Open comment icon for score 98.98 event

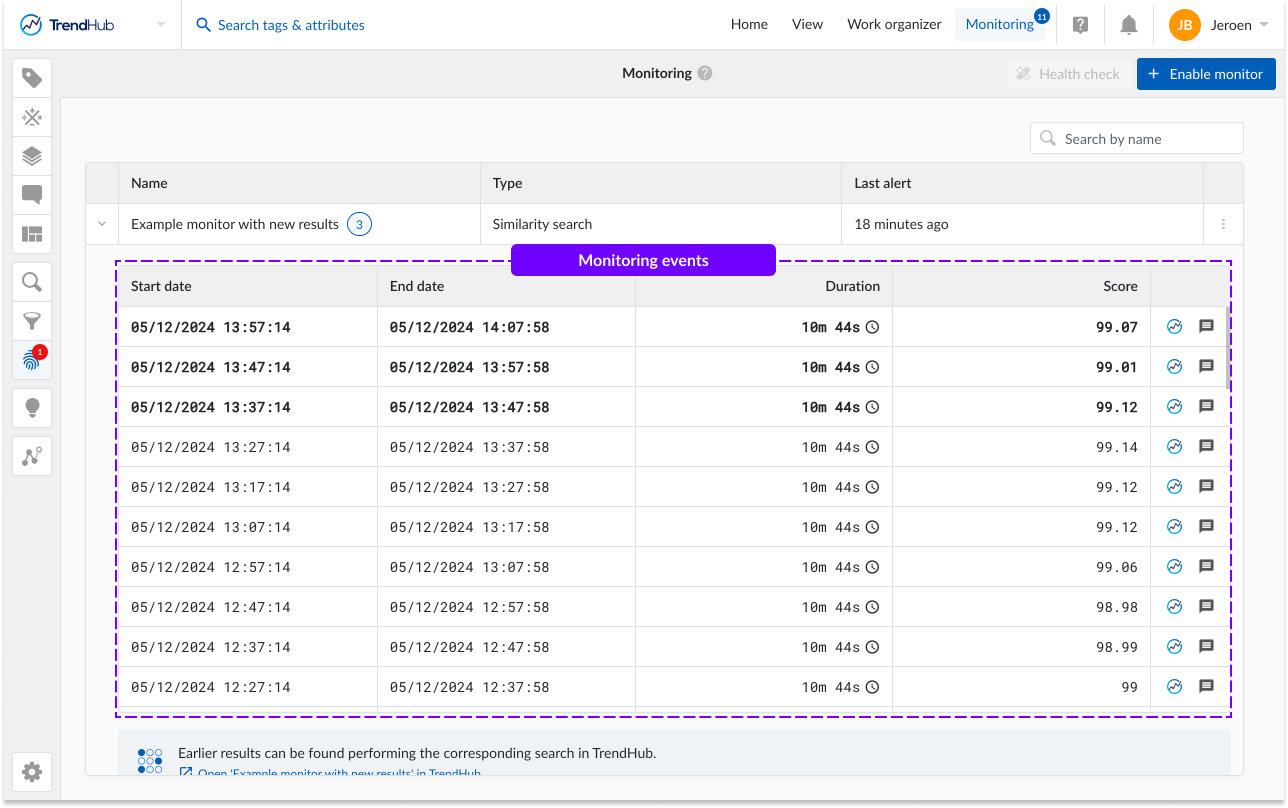tap(1206, 606)
